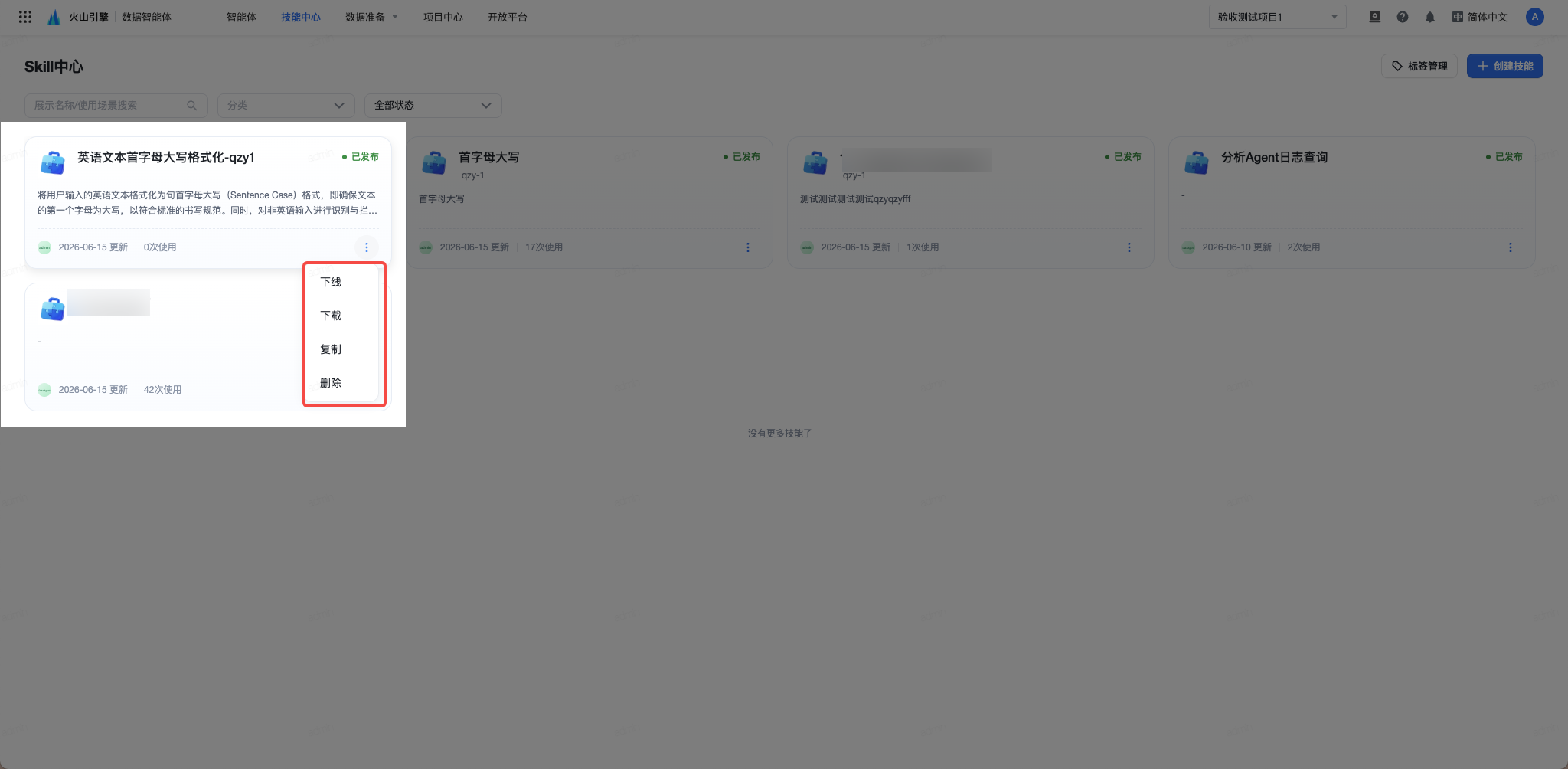The width and height of the screenshot is (1568, 769).
Task: Open the 项目中心 navigation tab
Action: (443, 17)
